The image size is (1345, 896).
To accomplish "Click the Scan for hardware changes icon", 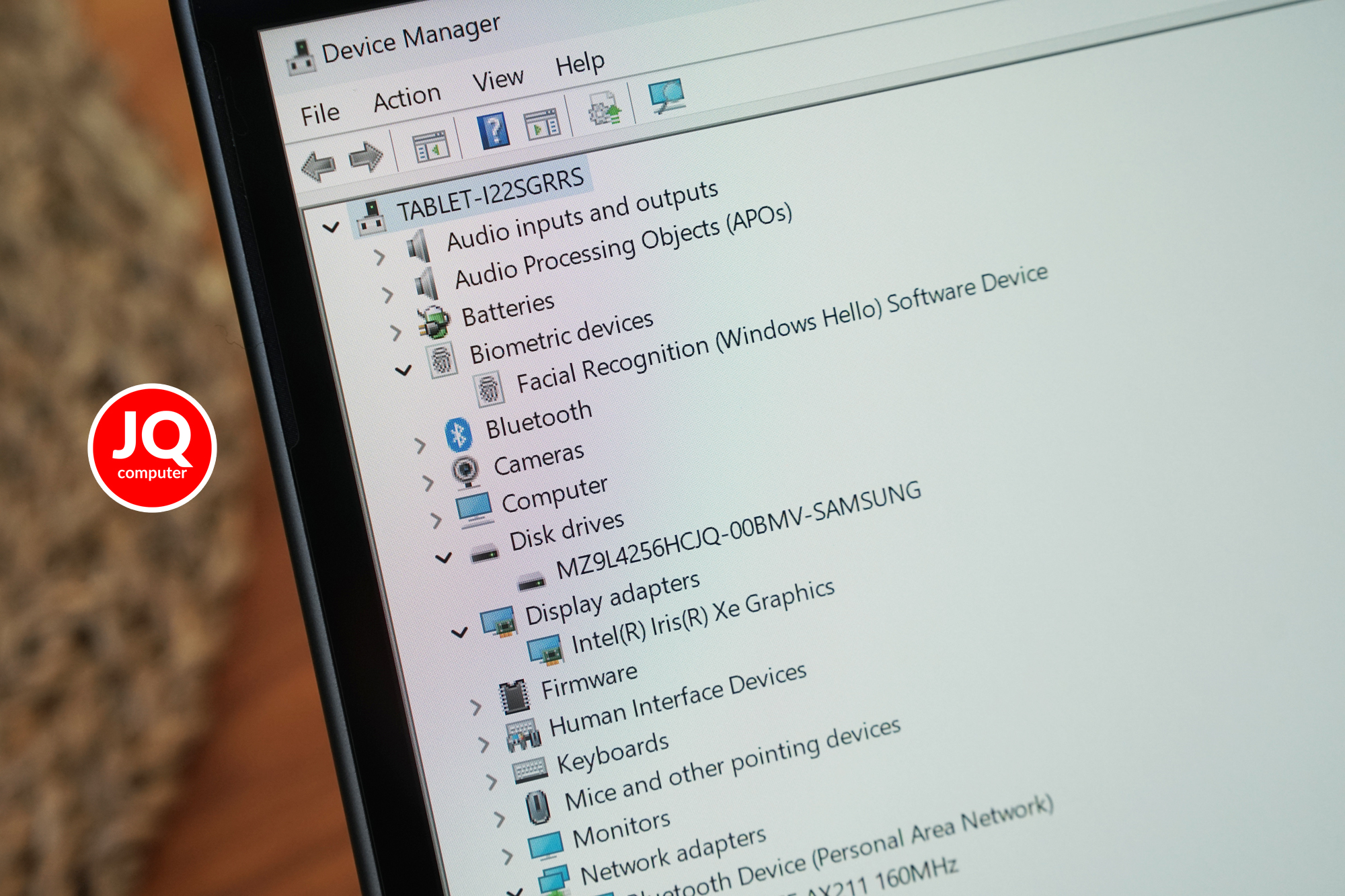I will click(667, 96).
